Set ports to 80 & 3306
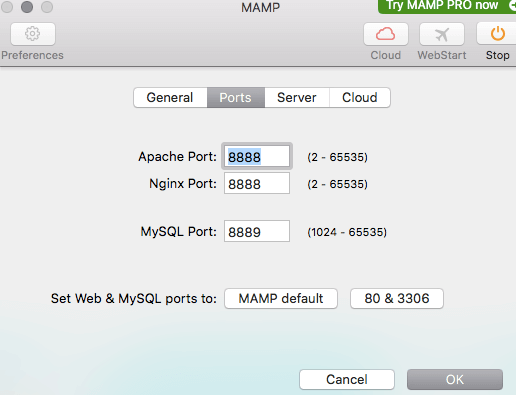The height and width of the screenshot is (395, 516). tap(397, 298)
